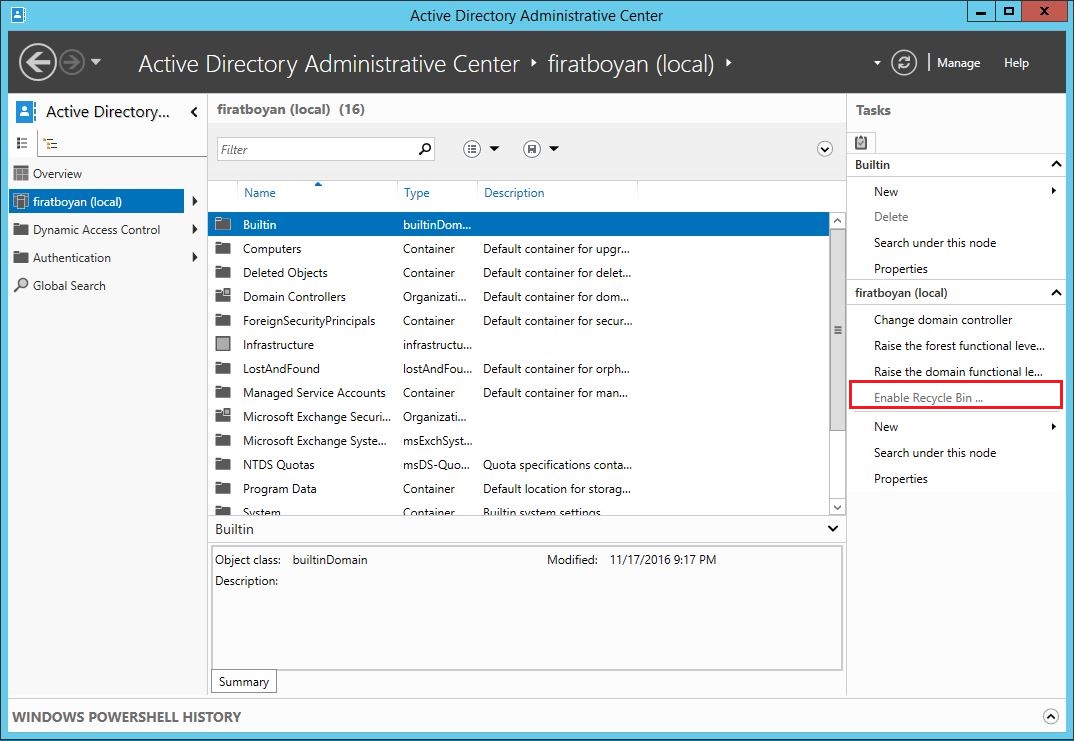Open Dynamic Access Control node
This screenshot has width=1074, height=741.
97,230
